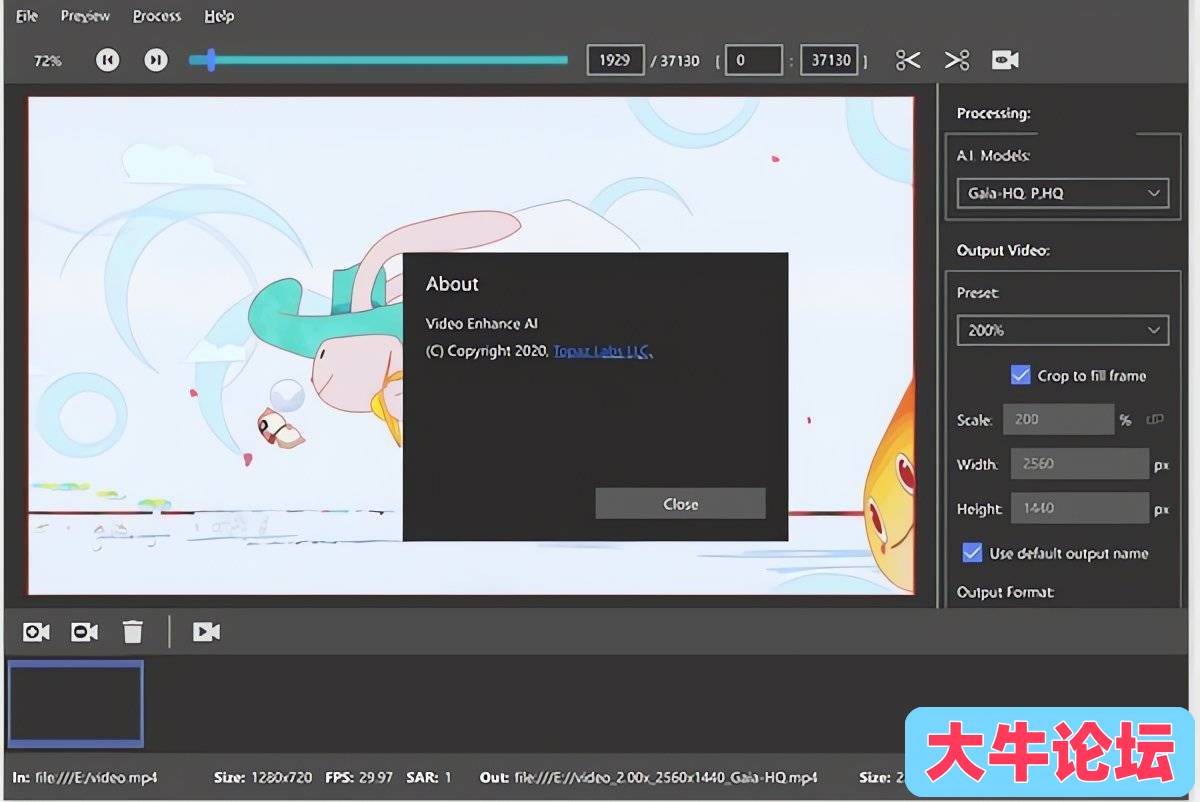The width and height of the screenshot is (1200, 802).
Task: Select the video thumbnail in the list
Action: [x=75, y=703]
